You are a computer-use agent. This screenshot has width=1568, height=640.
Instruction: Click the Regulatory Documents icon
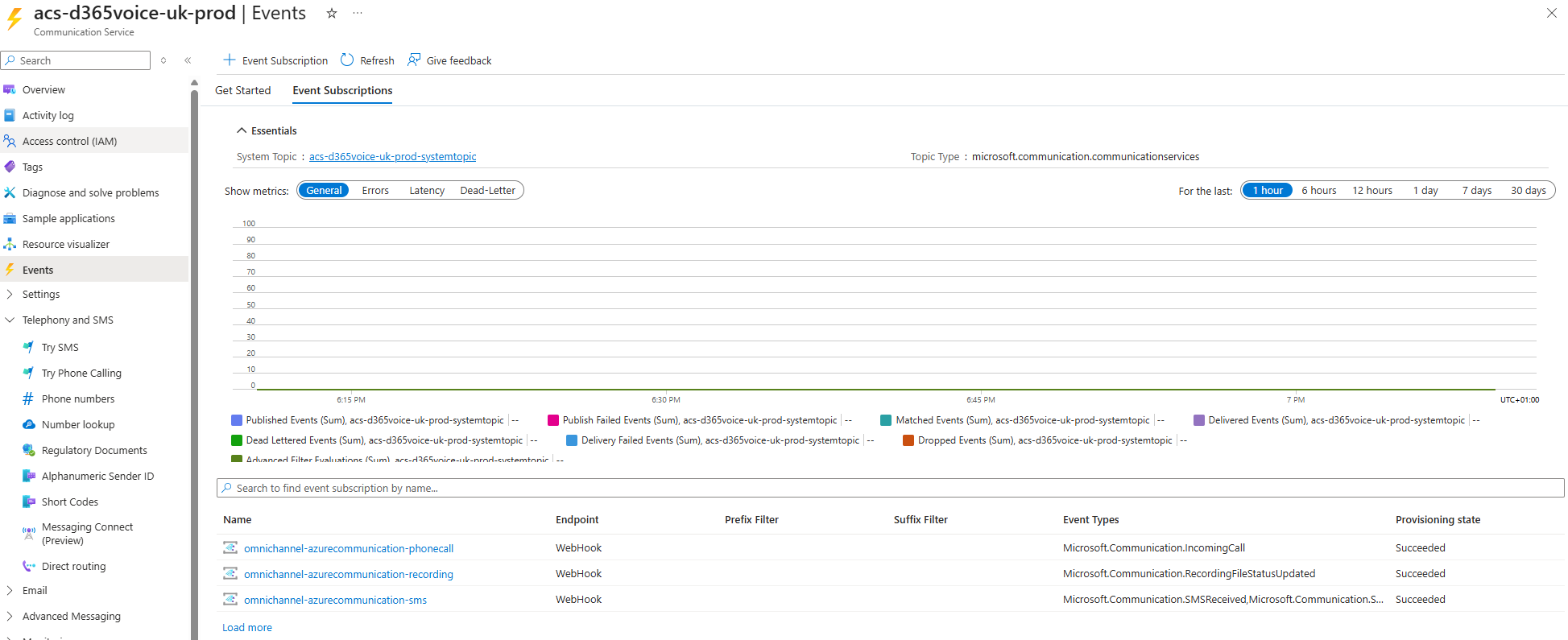29,450
